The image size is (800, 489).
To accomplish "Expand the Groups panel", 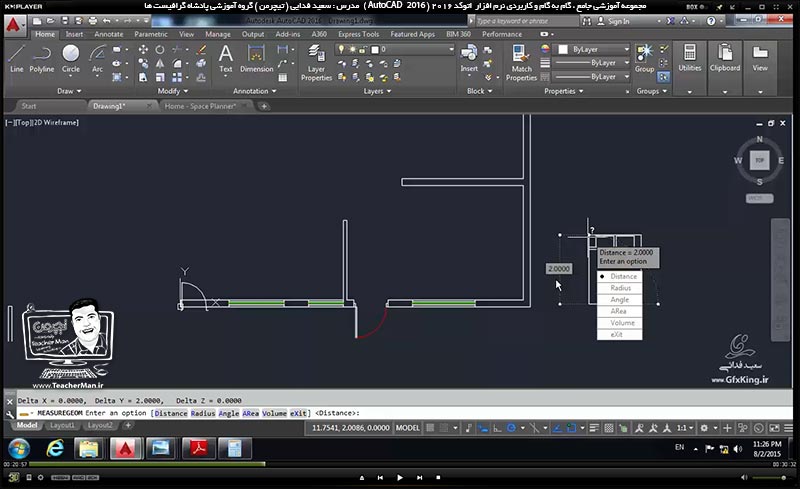I will pos(652,91).
